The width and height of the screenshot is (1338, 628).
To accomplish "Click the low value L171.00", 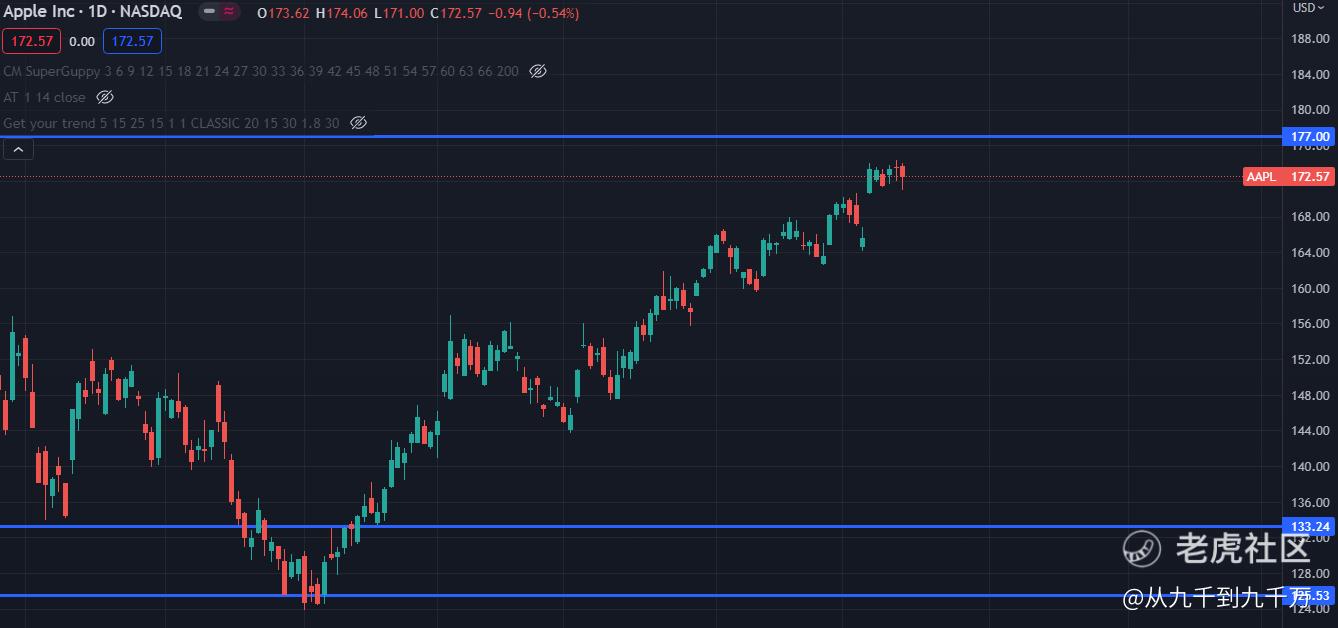I will point(398,13).
